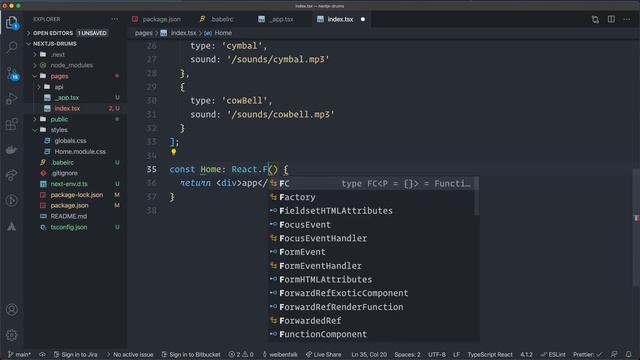This screenshot has height=360, width=640.
Task: Open Explorer panel More Actions ellipsis
Action: [115, 19]
